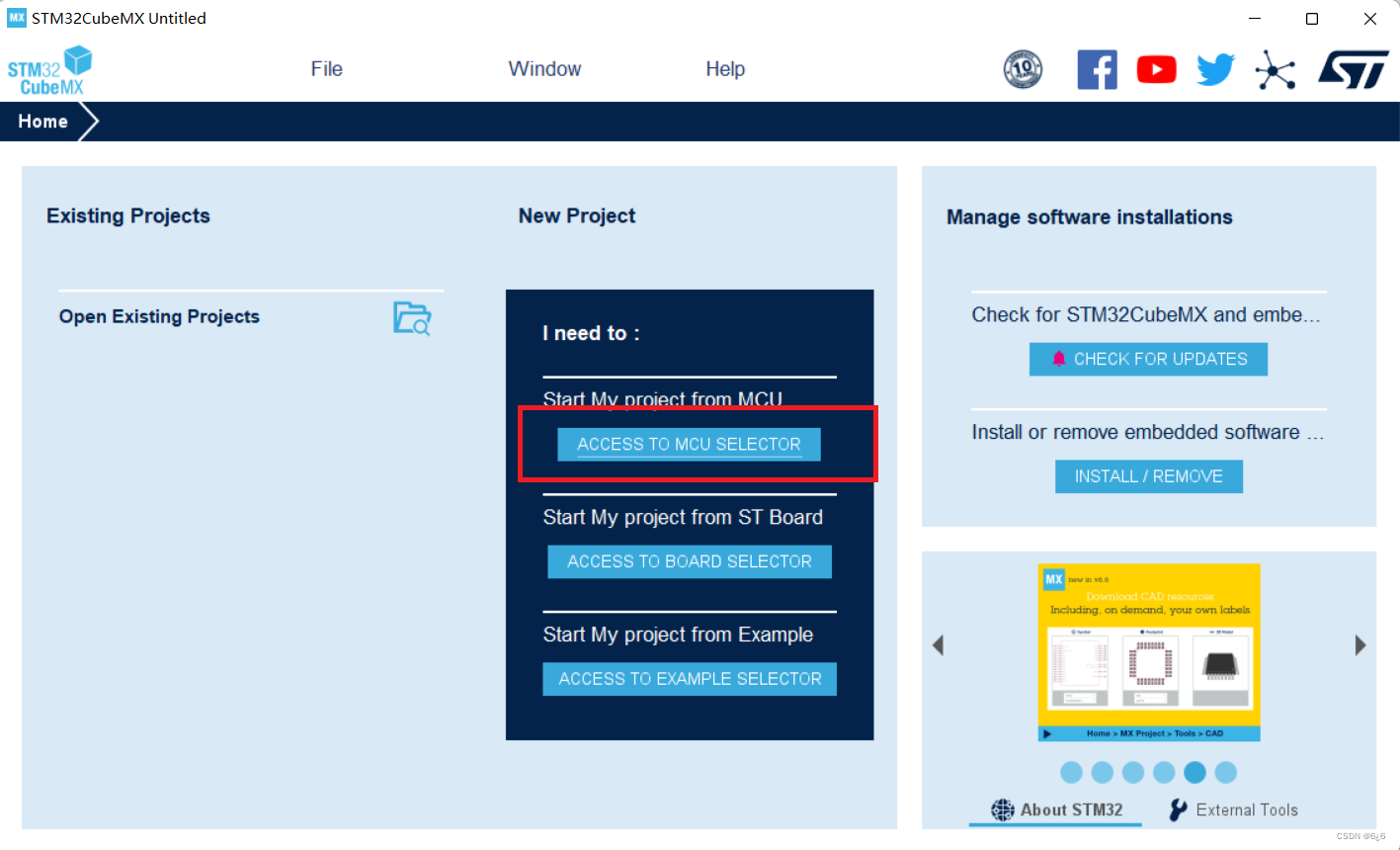Image resolution: width=1400 pixels, height=850 pixels.
Task: Switch to About STM32 tab
Action: click(x=1057, y=809)
